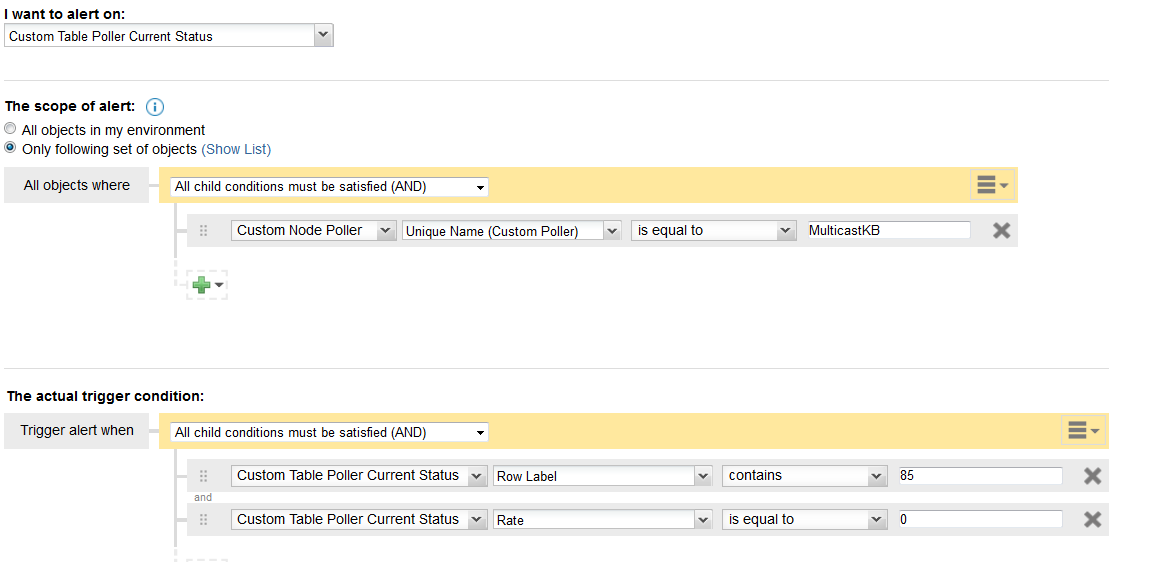Select 'Only following set of objects' radio
Screen dimensions: 1163x562
[x=10, y=148]
